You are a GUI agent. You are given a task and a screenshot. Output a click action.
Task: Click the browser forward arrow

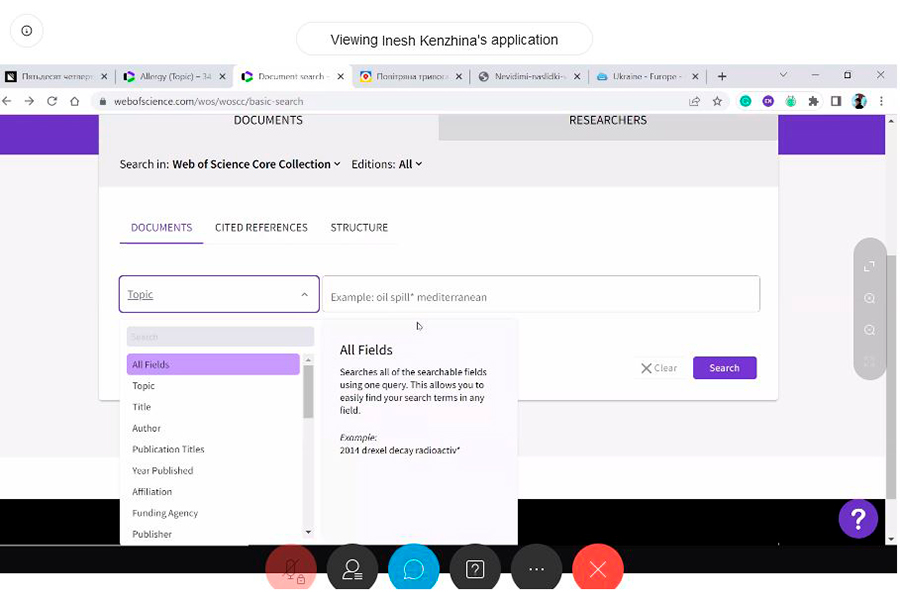(29, 102)
